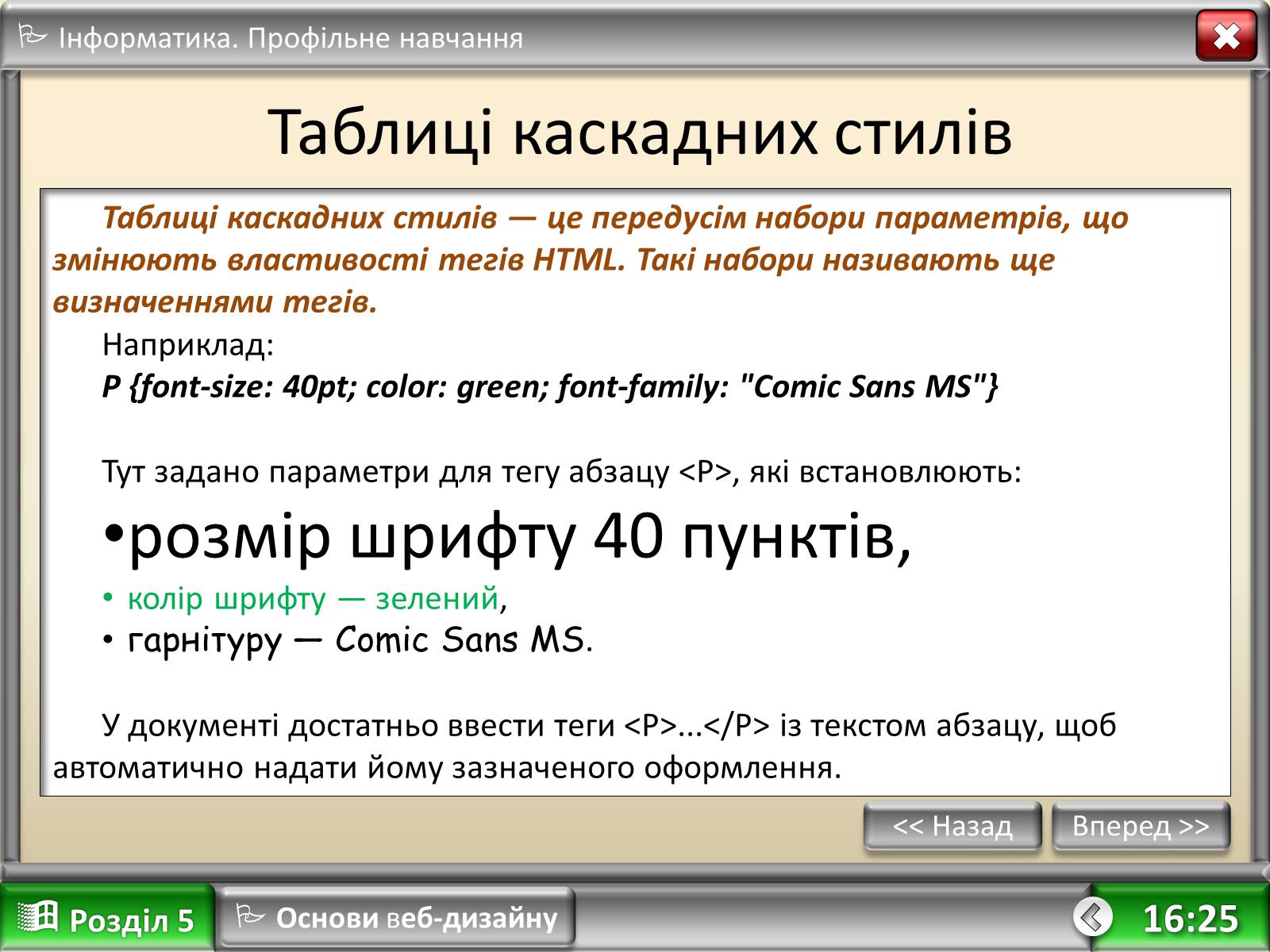
Task: Click the title text Інформатика. Профільне навчання
Action: click(291, 38)
